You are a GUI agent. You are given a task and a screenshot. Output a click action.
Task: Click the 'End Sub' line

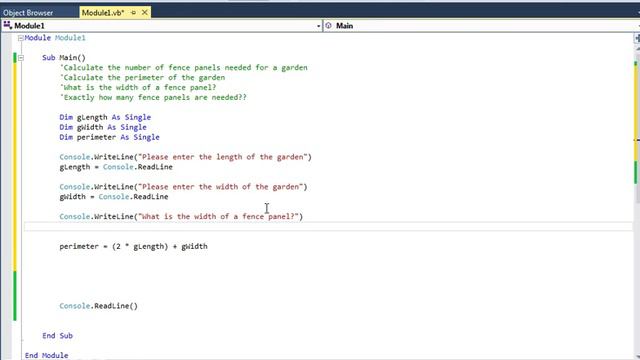(x=58, y=336)
